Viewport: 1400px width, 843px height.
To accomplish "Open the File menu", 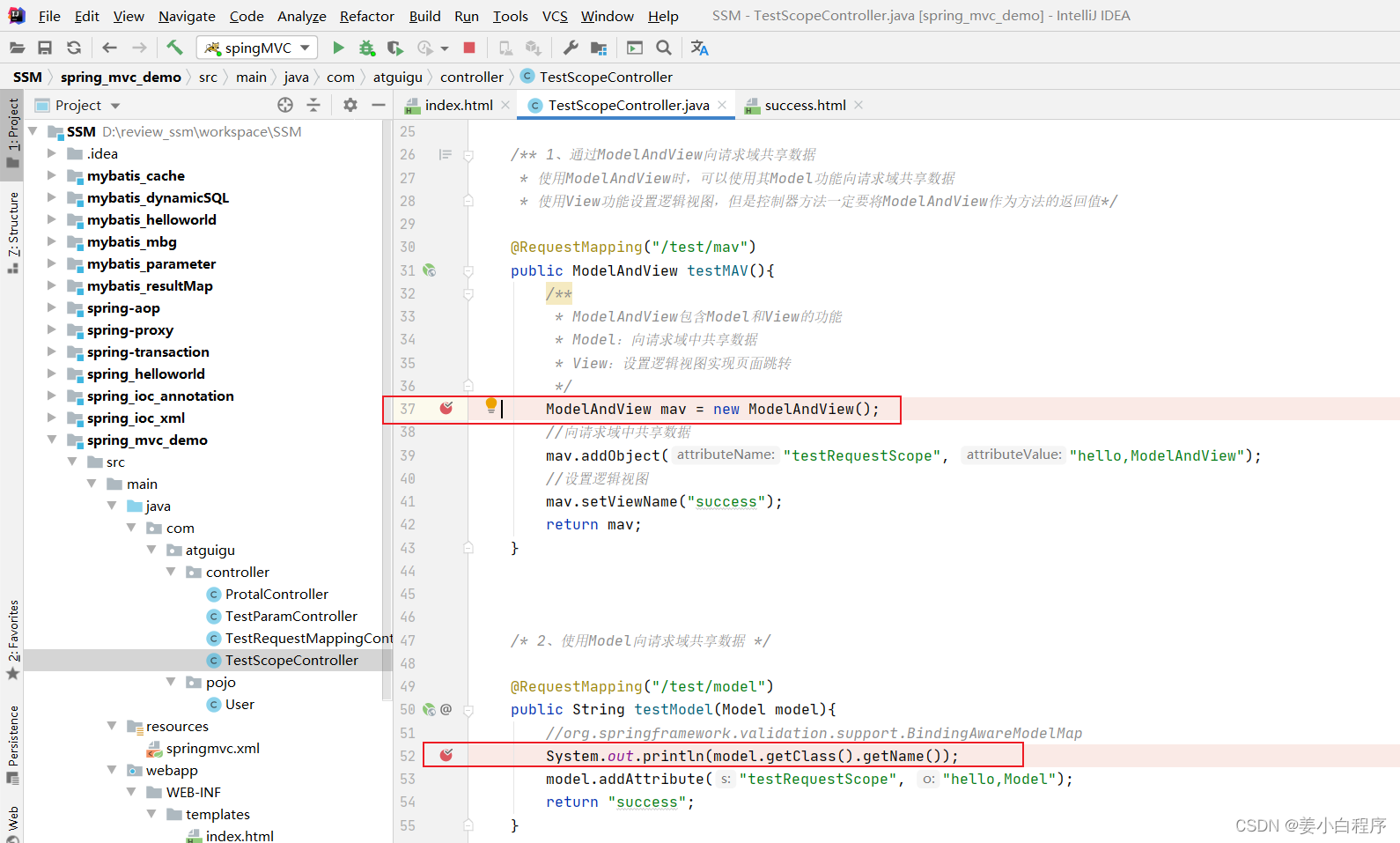I will (49, 16).
